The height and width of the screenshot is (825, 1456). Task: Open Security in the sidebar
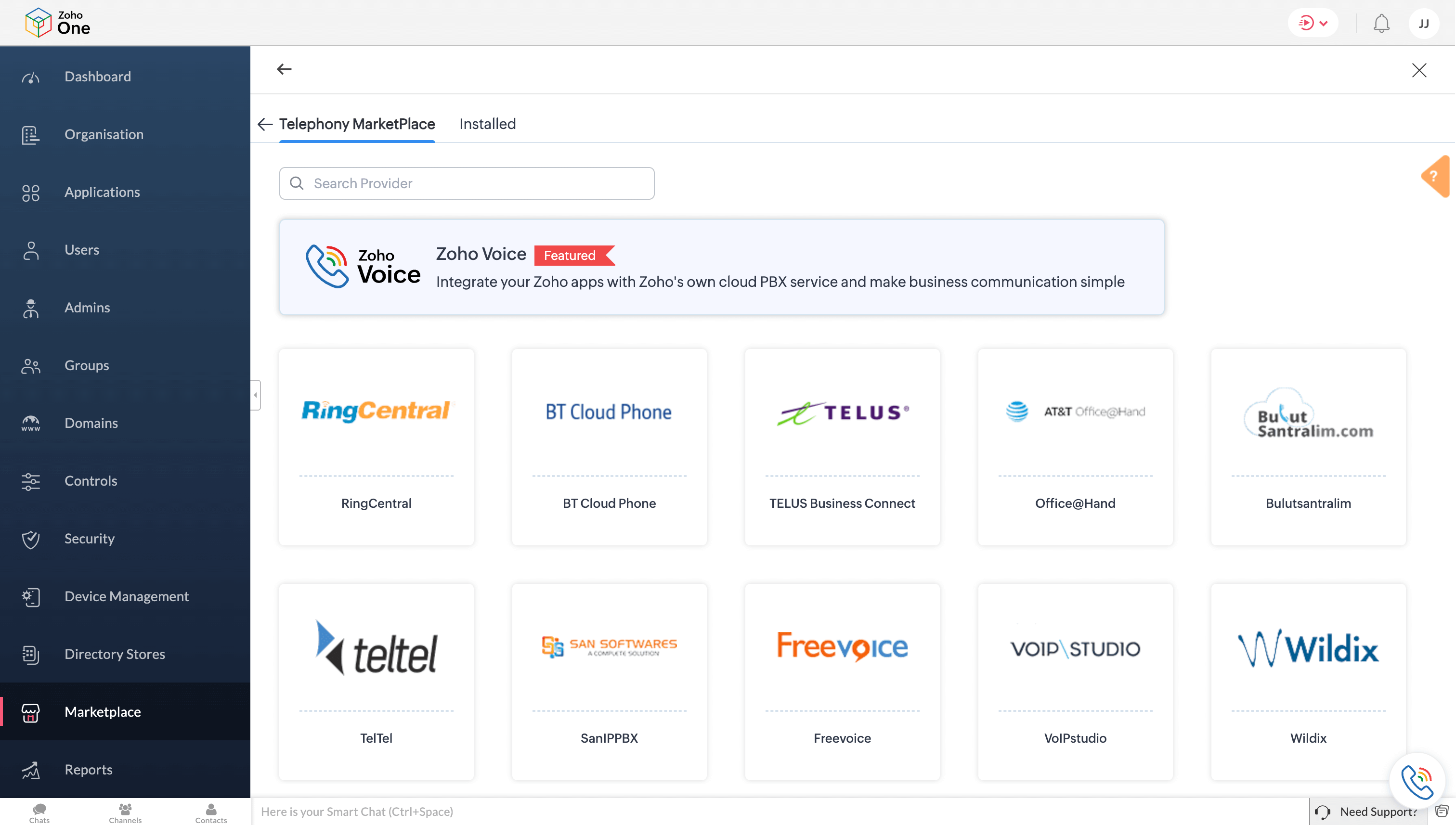(89, 538)
